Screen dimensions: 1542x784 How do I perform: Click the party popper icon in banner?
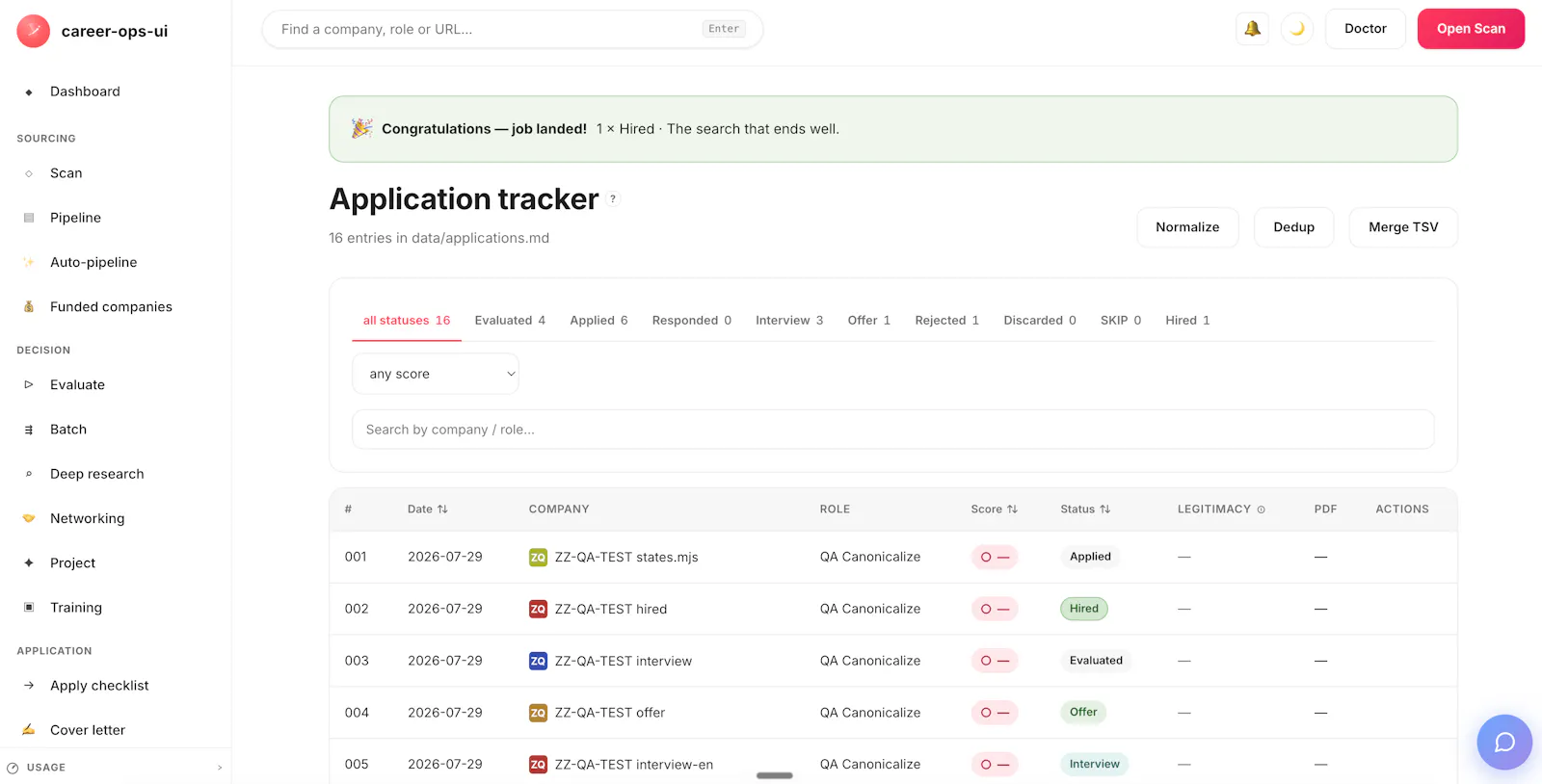[x=362, y=128]
